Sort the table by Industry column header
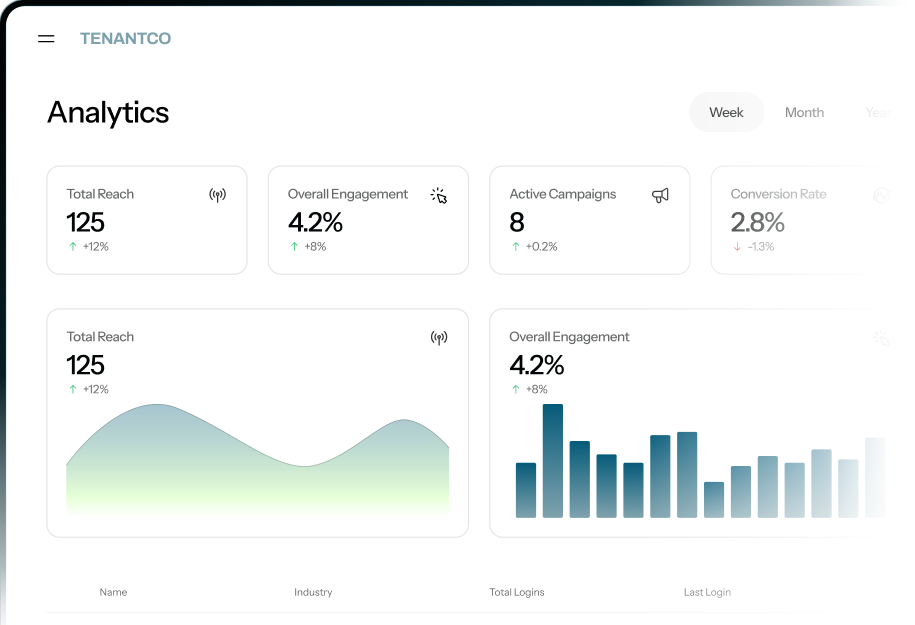 (x=313, y=592)
